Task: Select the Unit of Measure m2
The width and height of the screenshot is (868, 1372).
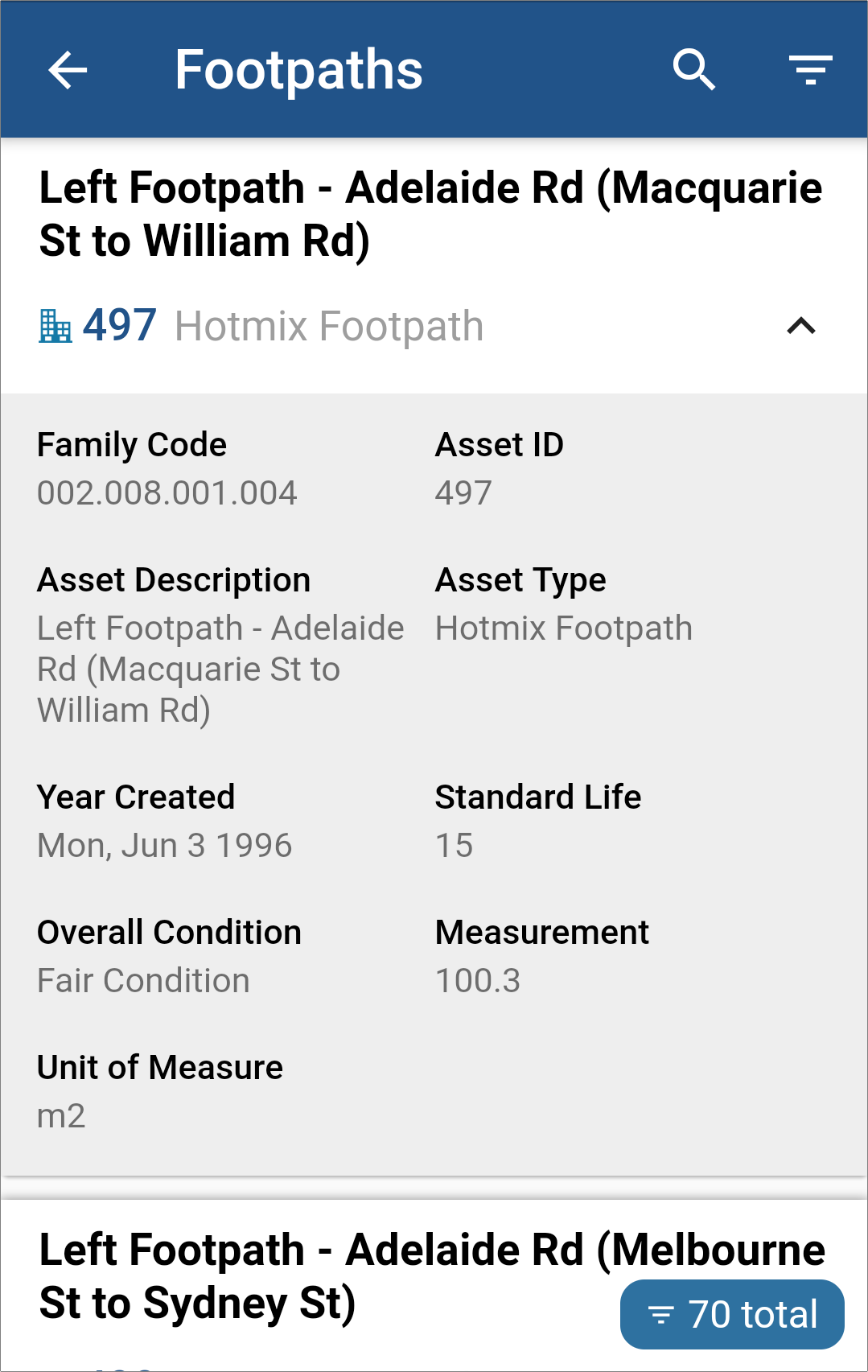Action: pos(61,1115)
